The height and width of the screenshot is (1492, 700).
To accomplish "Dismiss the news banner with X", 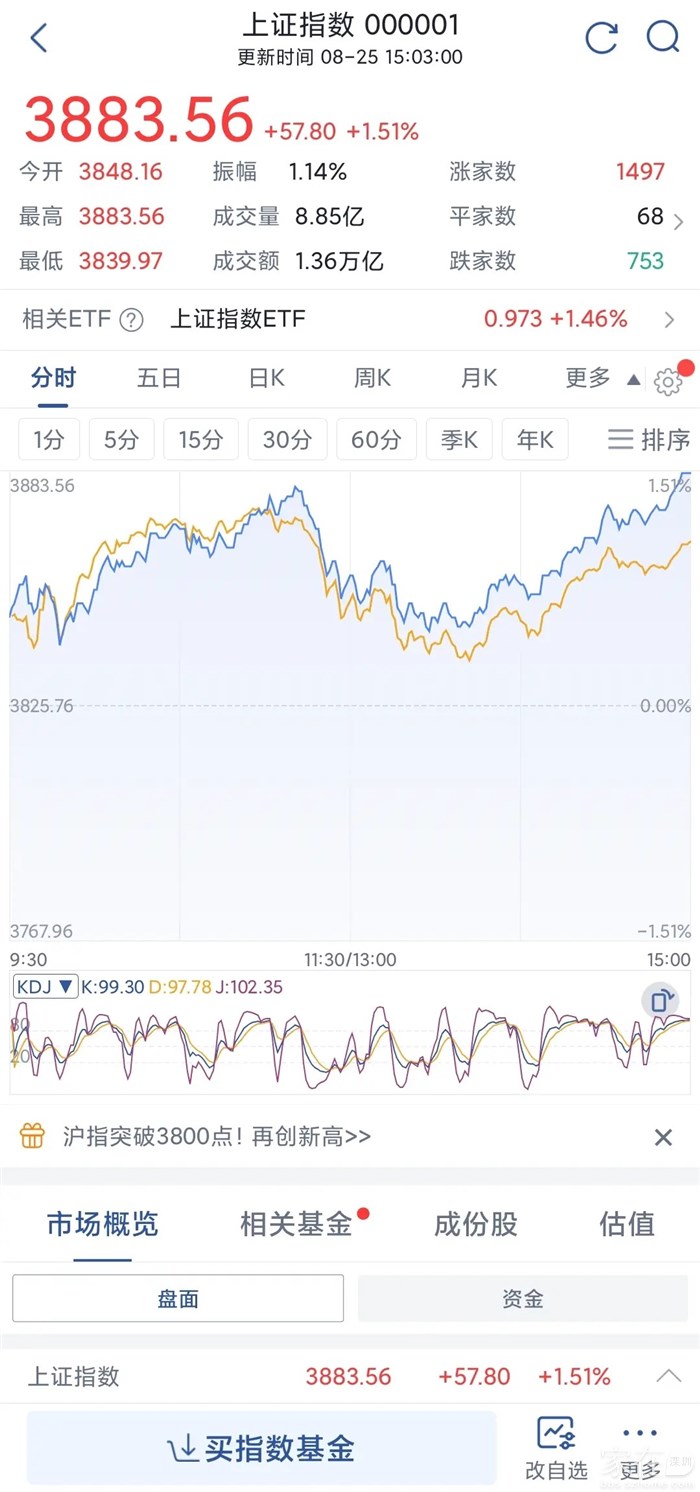I will coord(663,1136).
